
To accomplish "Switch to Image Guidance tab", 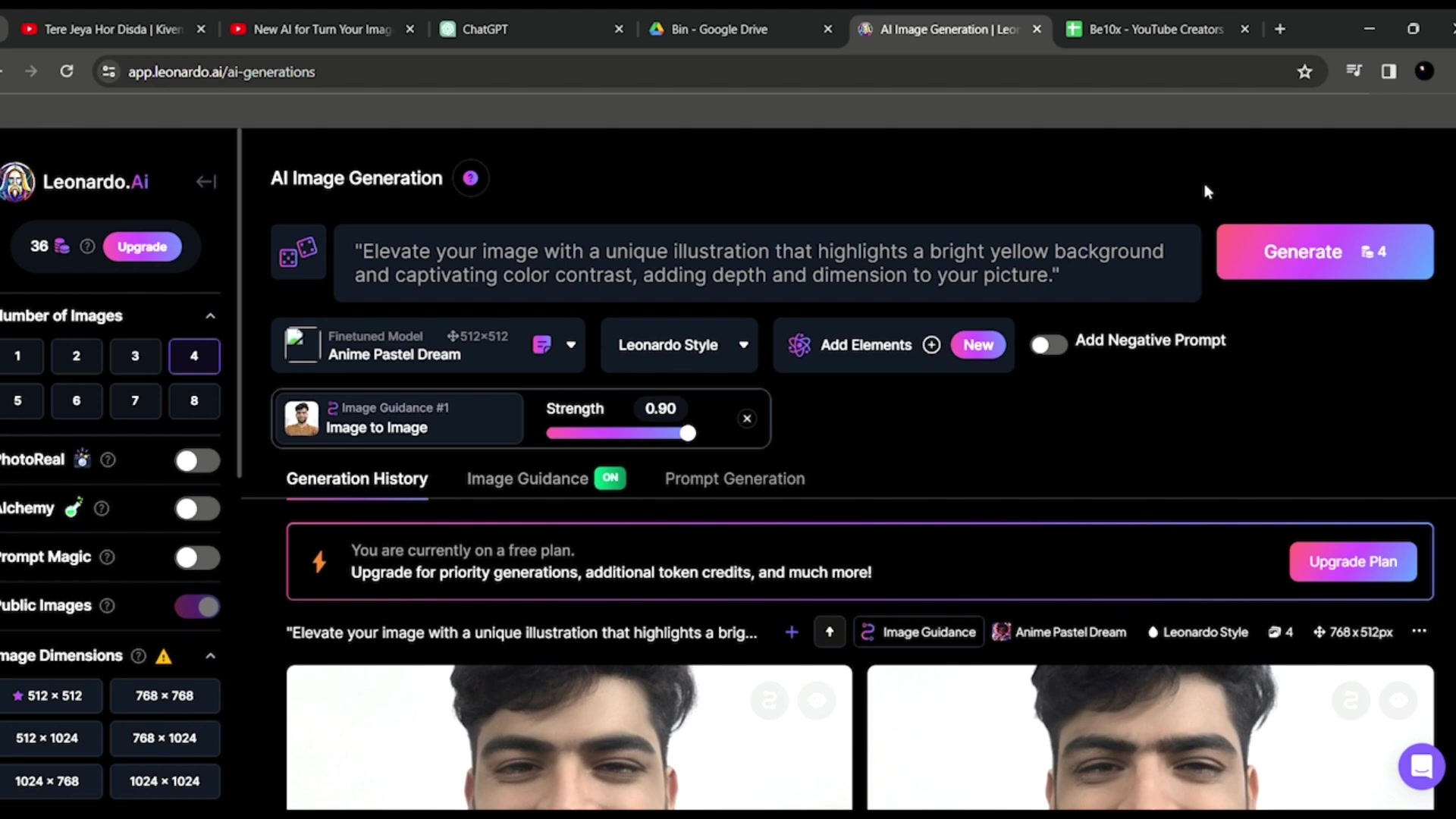I will [546, 479].
